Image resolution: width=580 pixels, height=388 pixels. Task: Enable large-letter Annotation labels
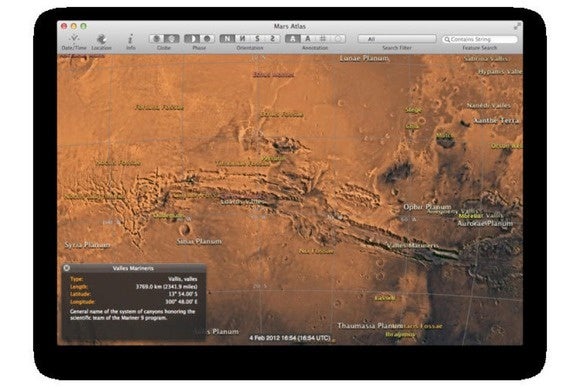pyautogui.click(x=293, y=38)
